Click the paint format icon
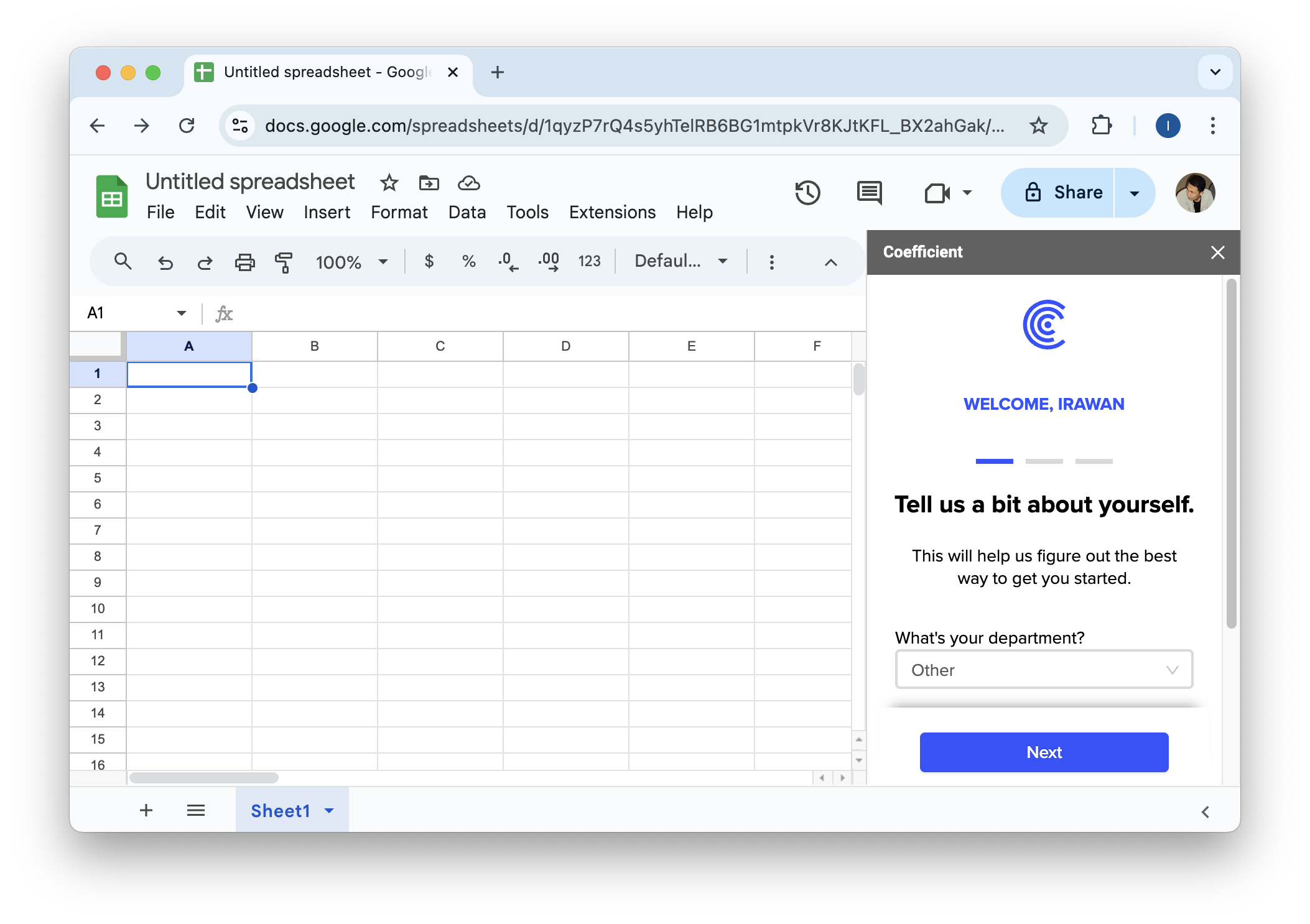This screenshot has width=1310, height=924. pos(284,262)
